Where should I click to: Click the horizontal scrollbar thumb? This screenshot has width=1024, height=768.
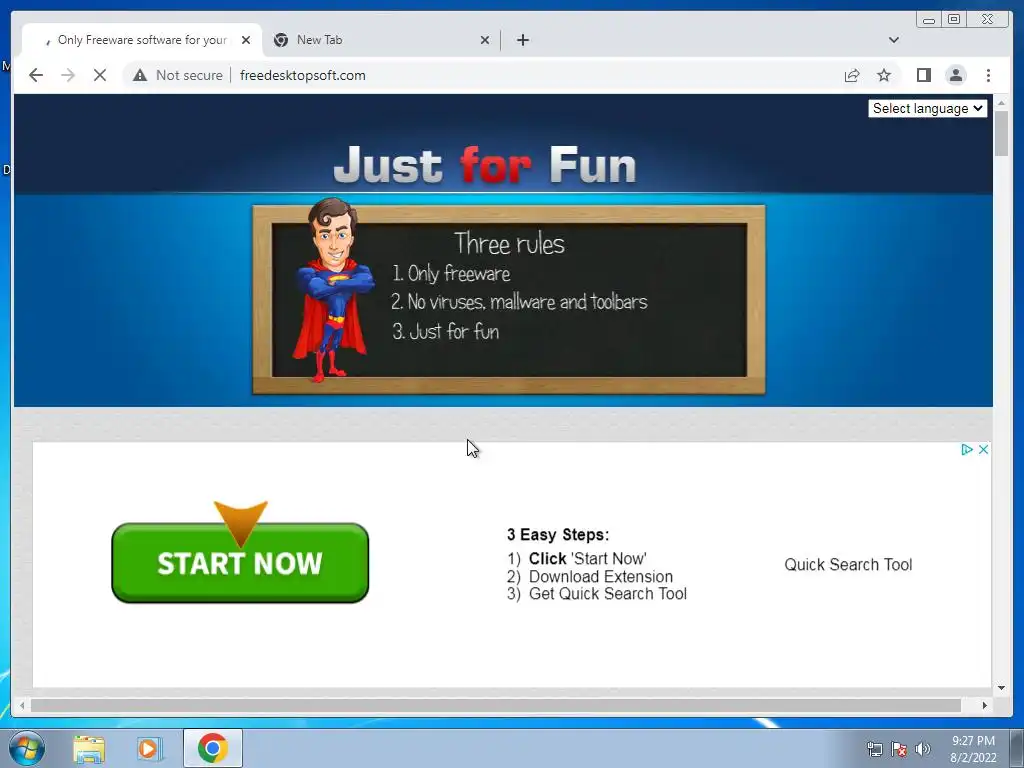tap(496, 705)
